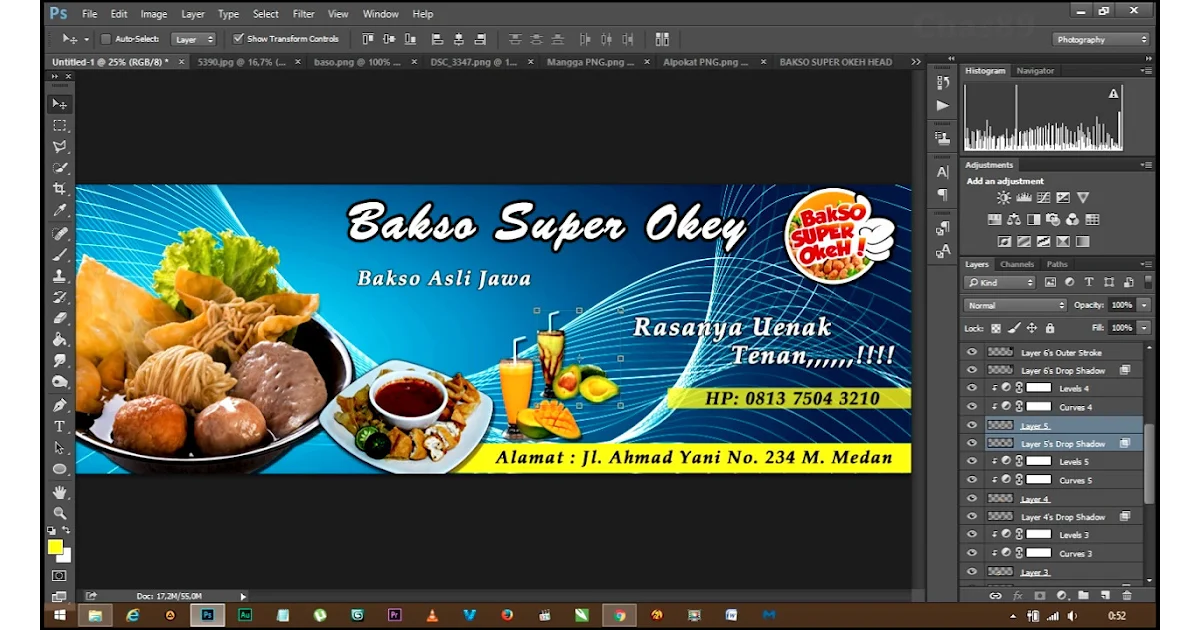Viewport: 1200px width, 630px height.
Task: Open the Photography workspace dropdown
Action: coord(1101,39)
